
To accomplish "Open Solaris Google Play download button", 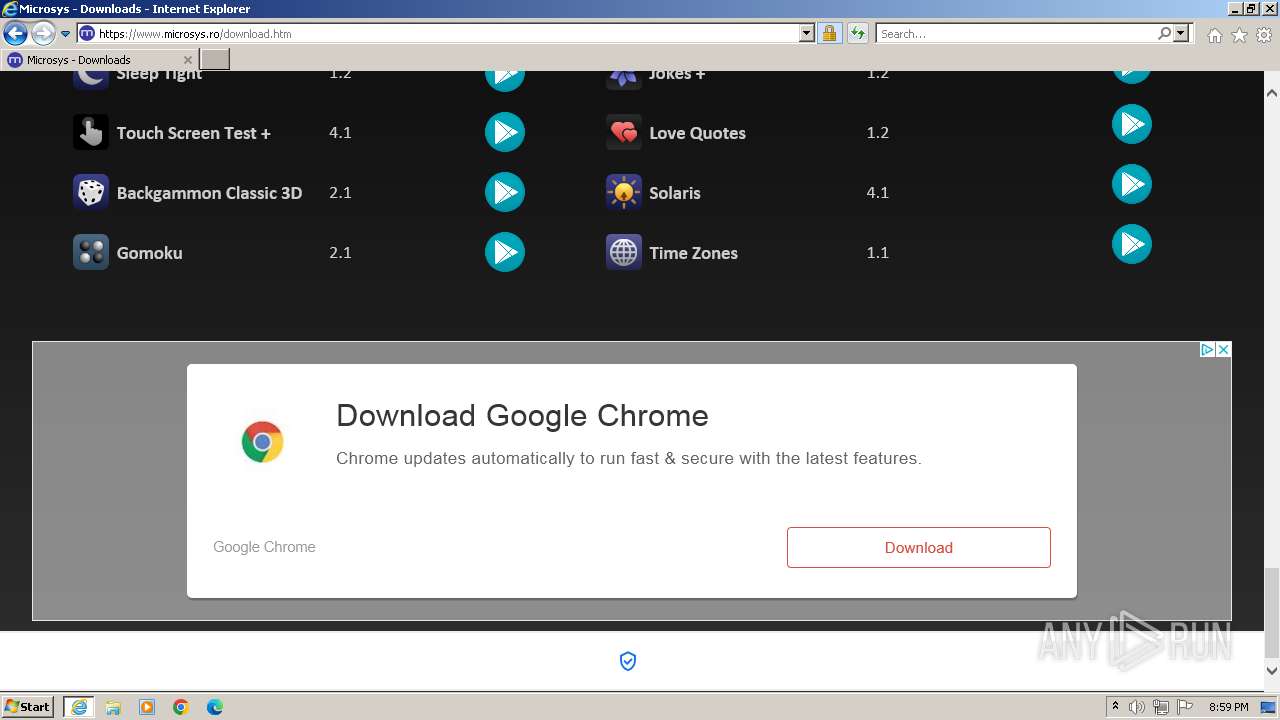I will coord(1132,184).
